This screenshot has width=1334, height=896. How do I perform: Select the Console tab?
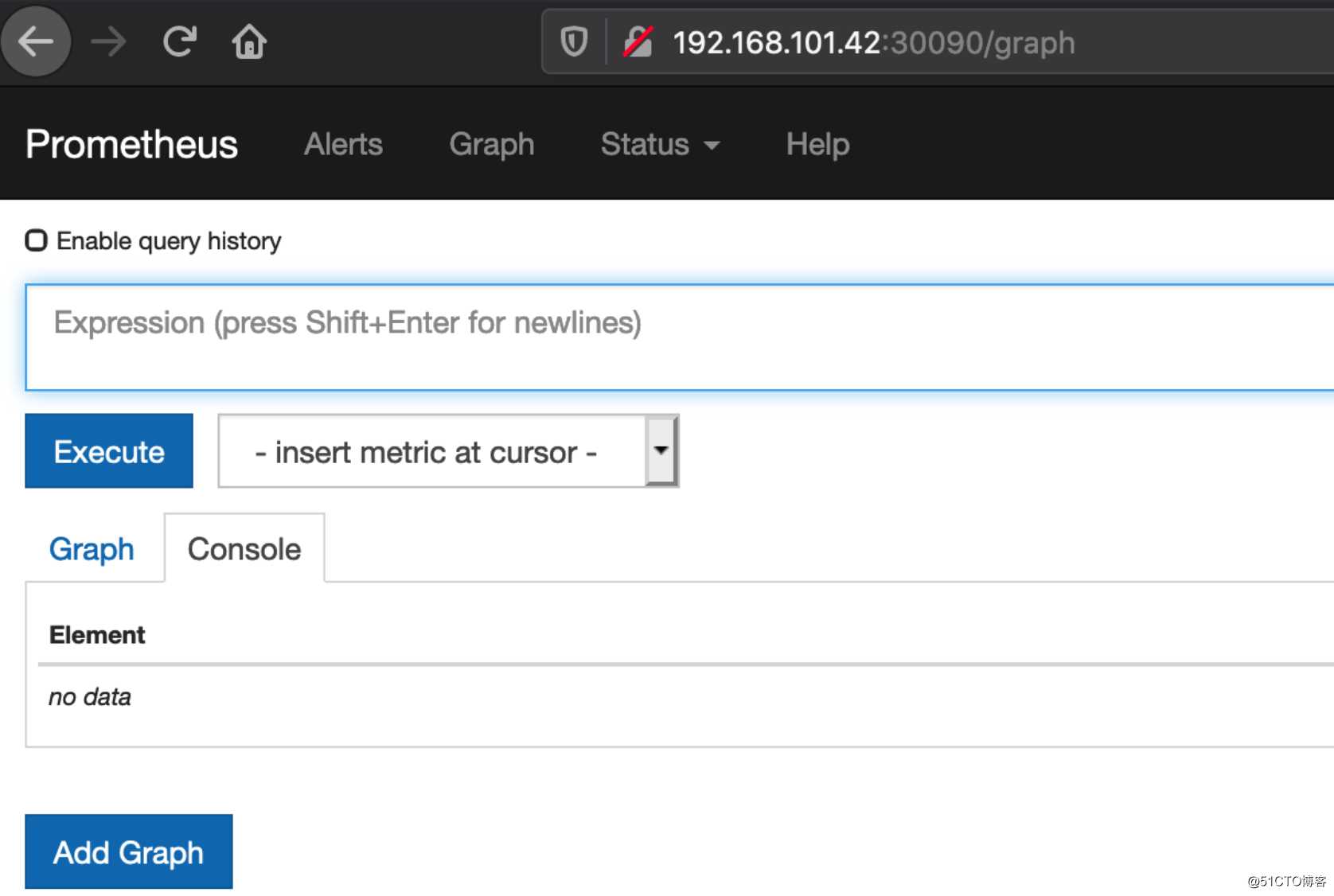(244, 549)
